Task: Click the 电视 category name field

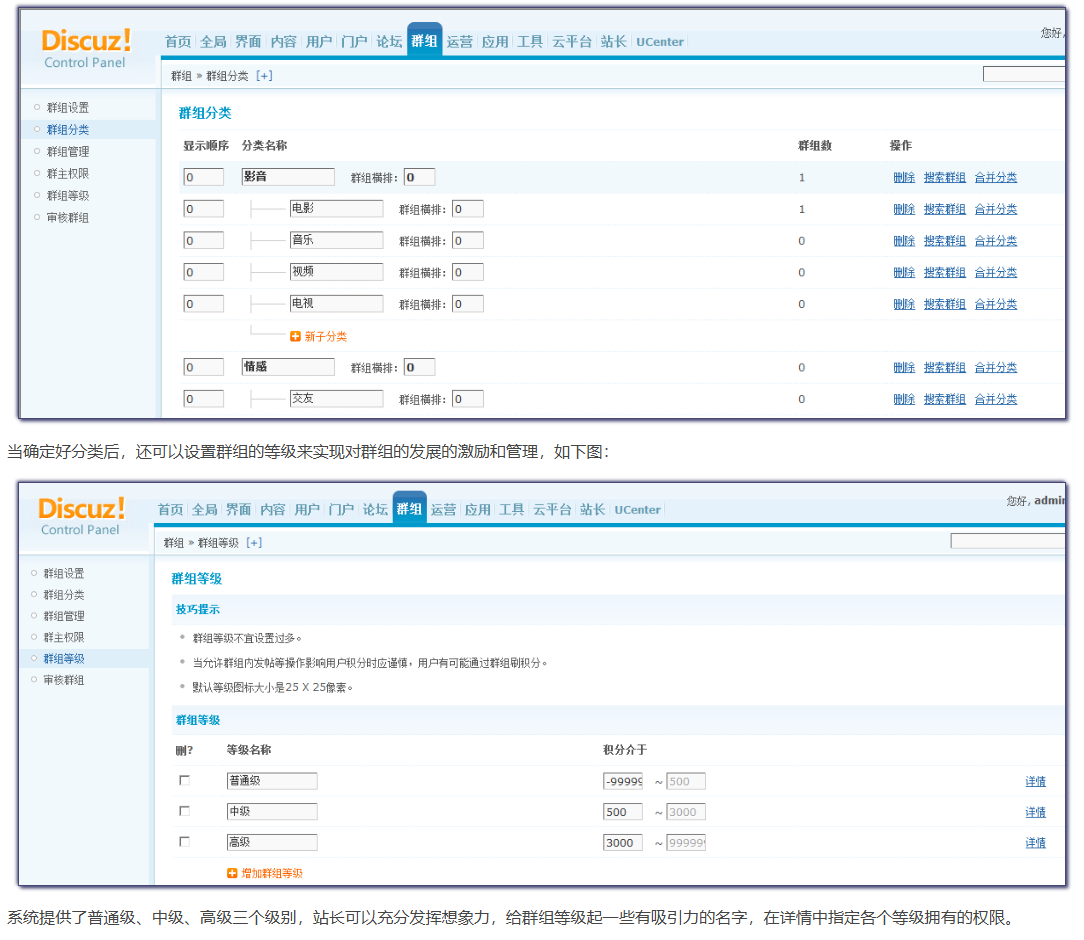Action: click(336, 303)
